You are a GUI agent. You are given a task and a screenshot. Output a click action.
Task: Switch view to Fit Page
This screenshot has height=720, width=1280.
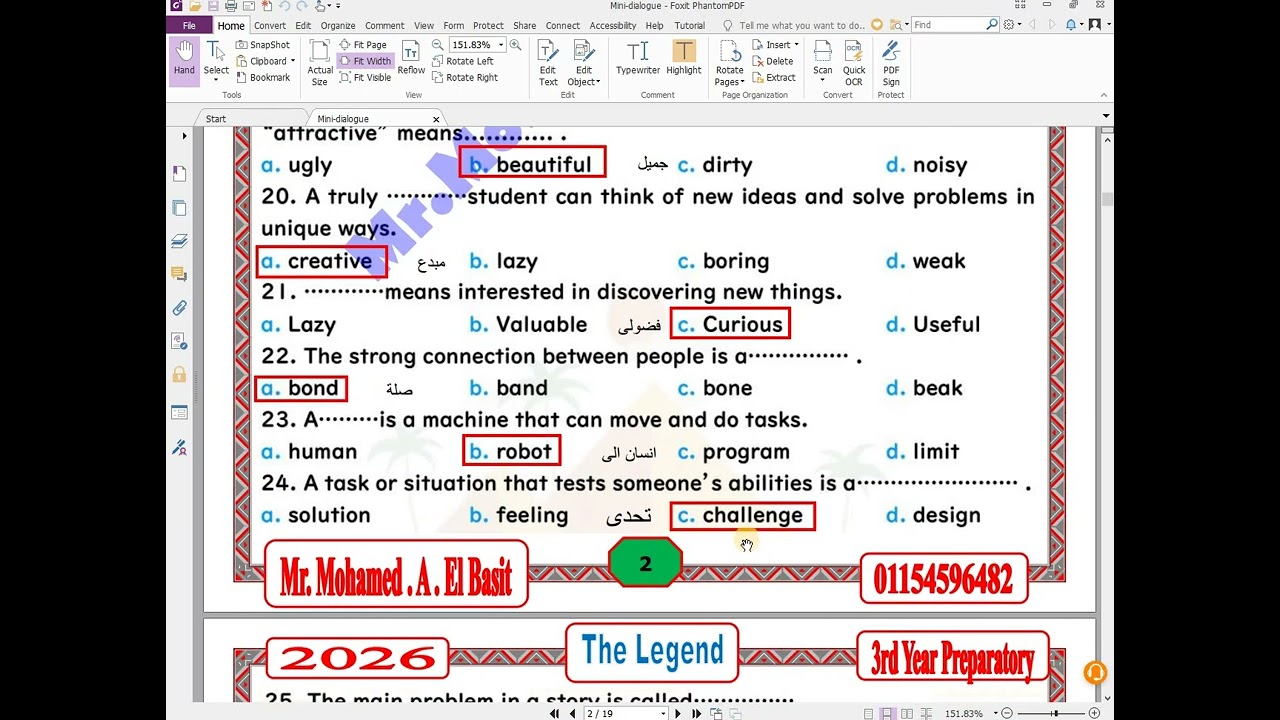click(363, 45)
